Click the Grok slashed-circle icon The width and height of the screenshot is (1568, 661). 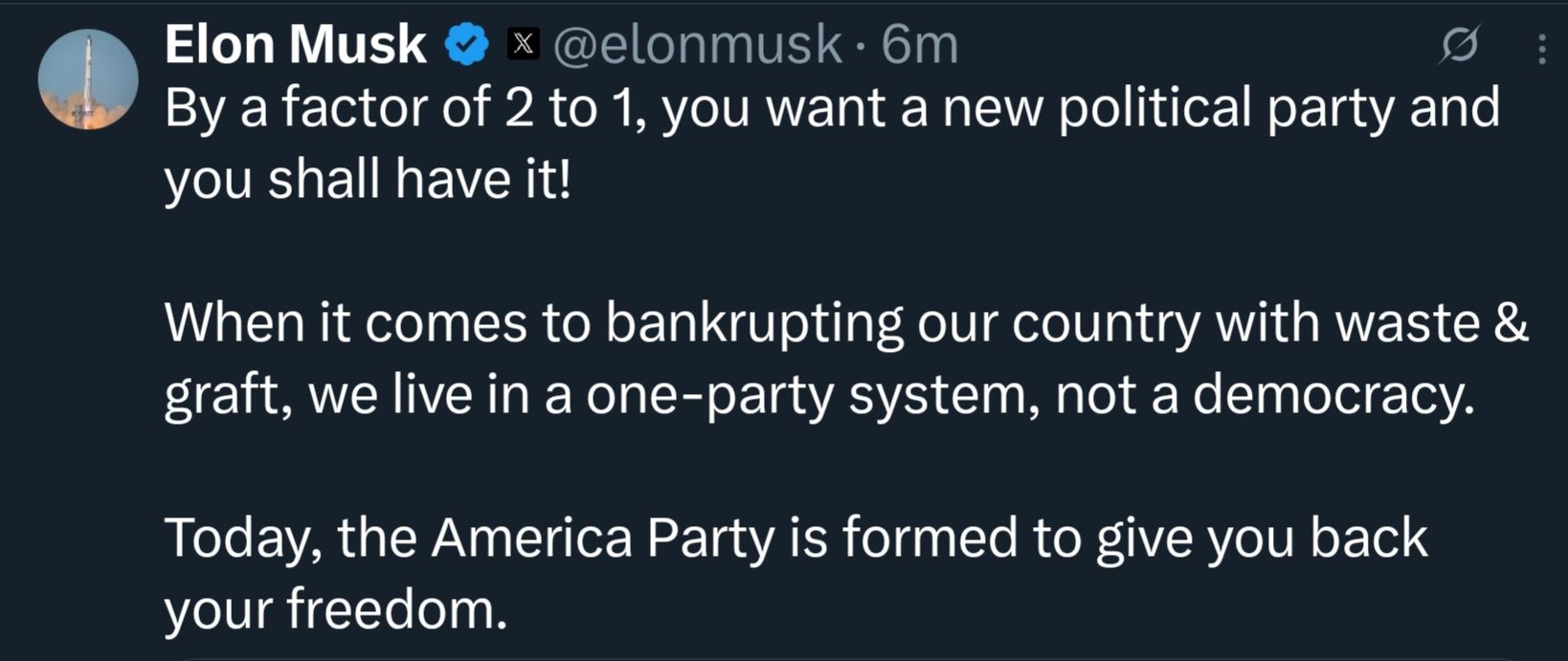1459,46
